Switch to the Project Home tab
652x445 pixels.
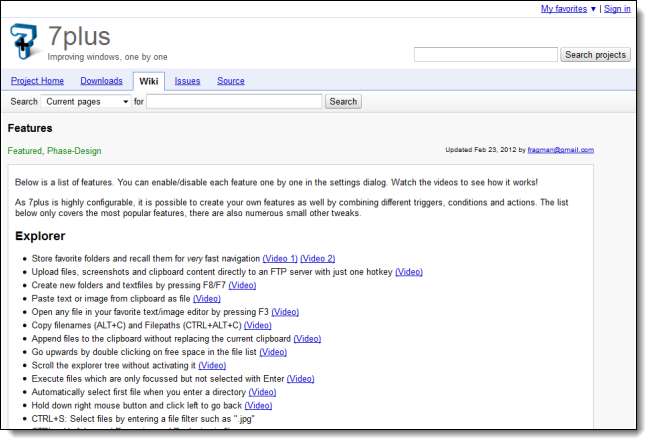click(x=37, y=81)
